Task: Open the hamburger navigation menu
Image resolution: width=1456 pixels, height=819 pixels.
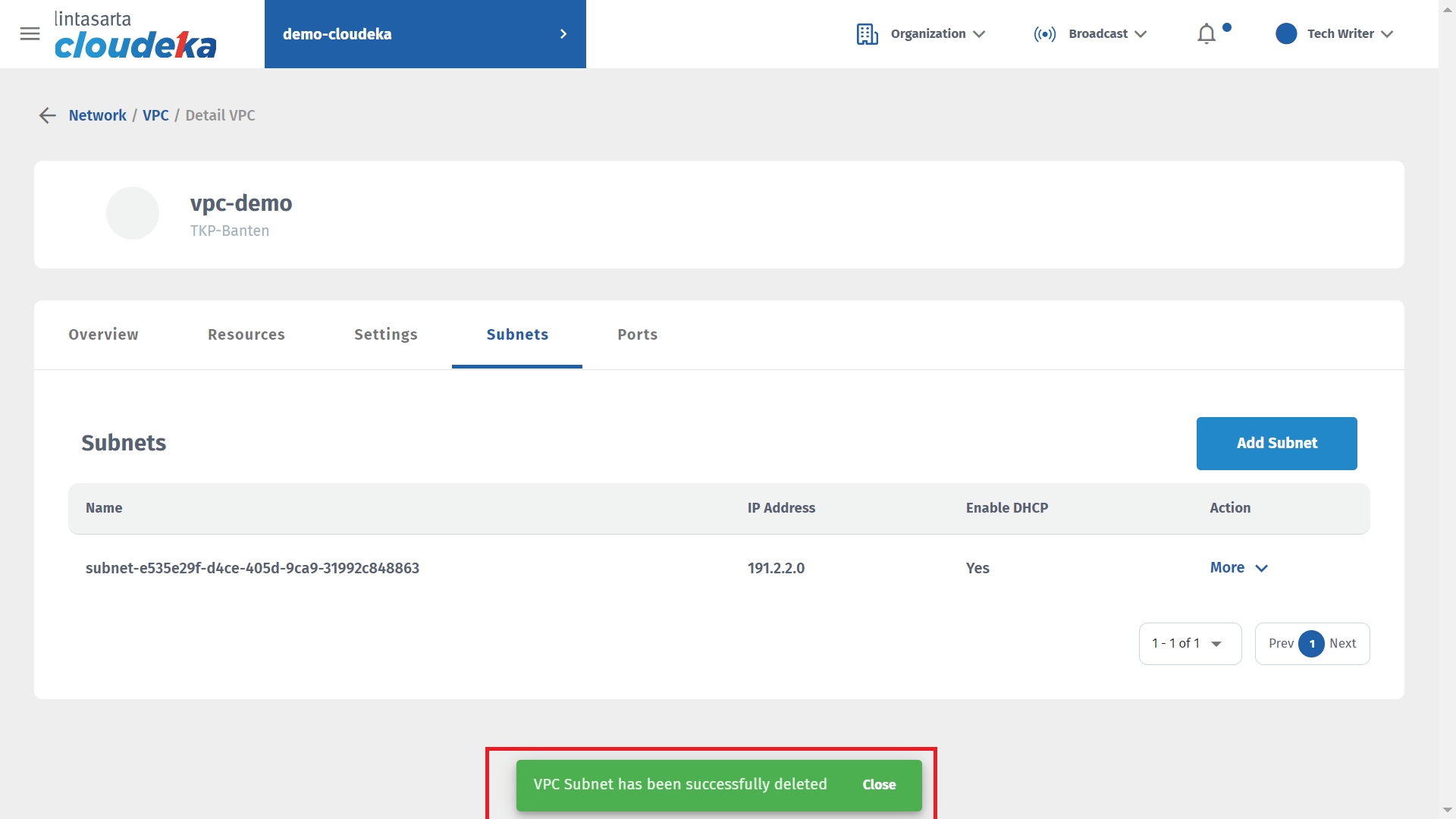Action: pos(30,34)
